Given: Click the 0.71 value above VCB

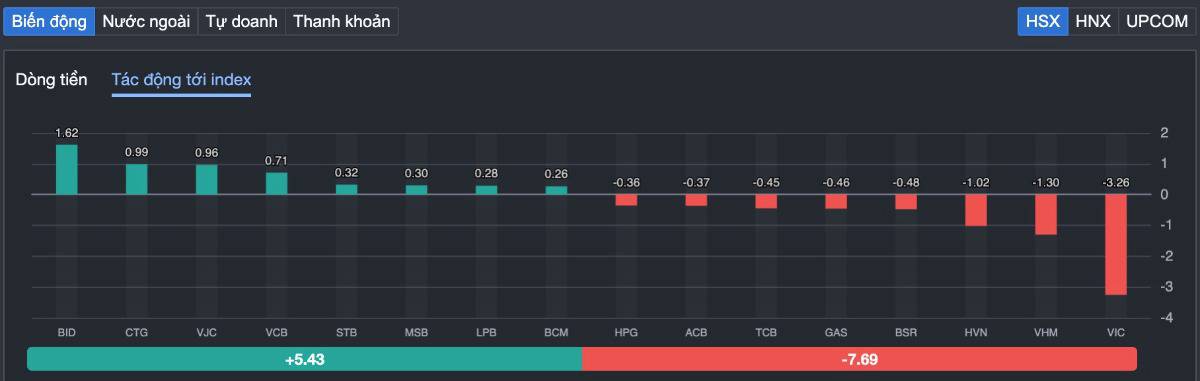Looking at the screenshot, I should (x=277, y=160).
